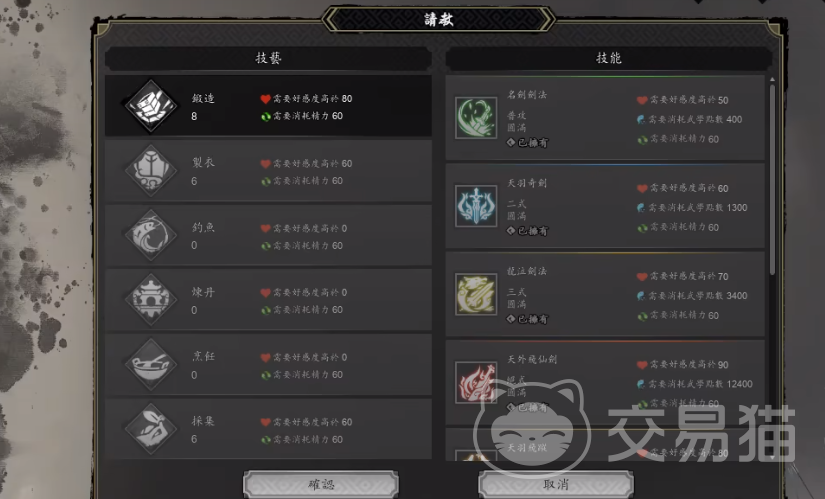This screenshot has height=499, width=825.
Task: Click the scroll-down arrow of skills list
Action: pos(772,457)
